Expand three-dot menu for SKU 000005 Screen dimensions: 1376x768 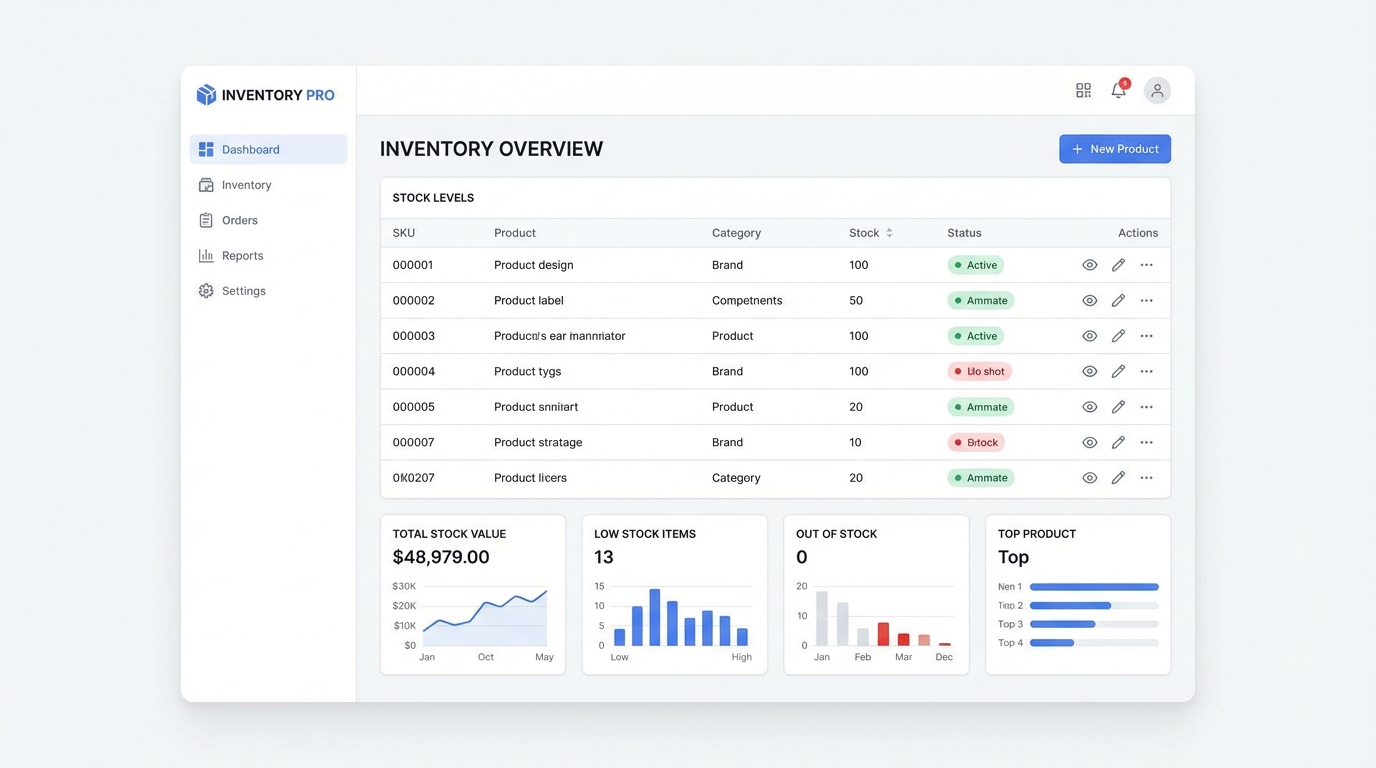click(1146, 407)
